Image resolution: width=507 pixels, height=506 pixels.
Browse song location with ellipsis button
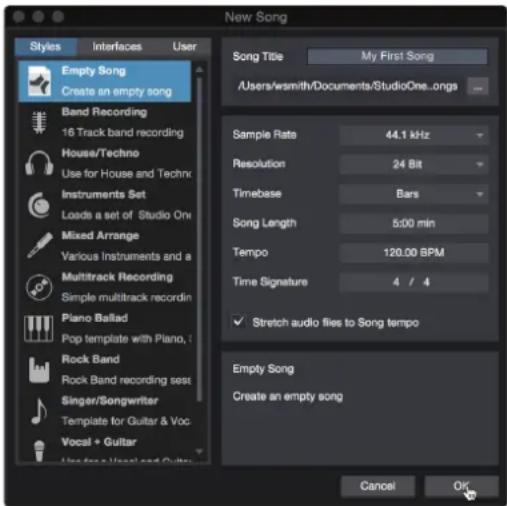[x=478, y=87]
